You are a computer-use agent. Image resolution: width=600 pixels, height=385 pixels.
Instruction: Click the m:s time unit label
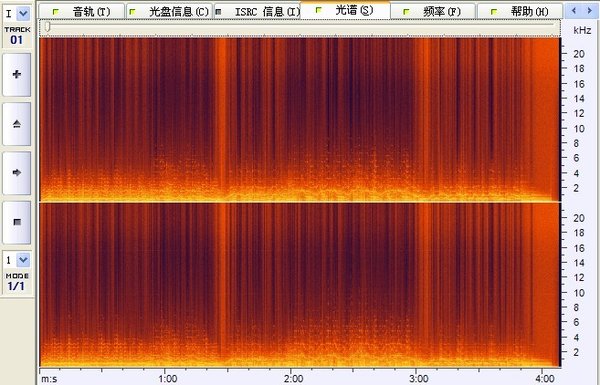pyautogui.click(x=49, y=379)
